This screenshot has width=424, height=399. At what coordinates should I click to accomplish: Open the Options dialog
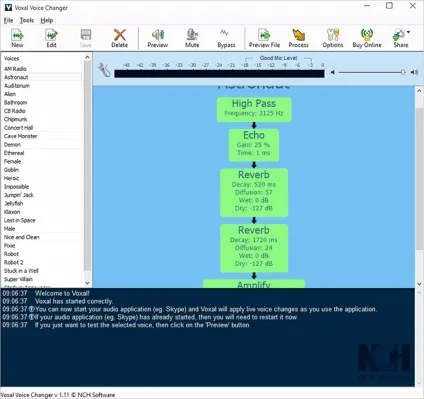[333, 38]
